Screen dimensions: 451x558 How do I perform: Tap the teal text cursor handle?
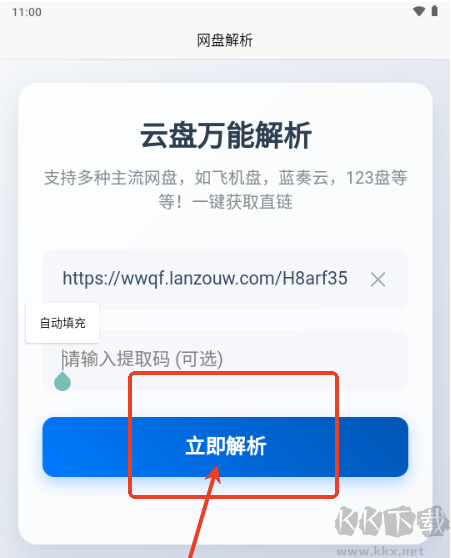click(x=62, y=381)
